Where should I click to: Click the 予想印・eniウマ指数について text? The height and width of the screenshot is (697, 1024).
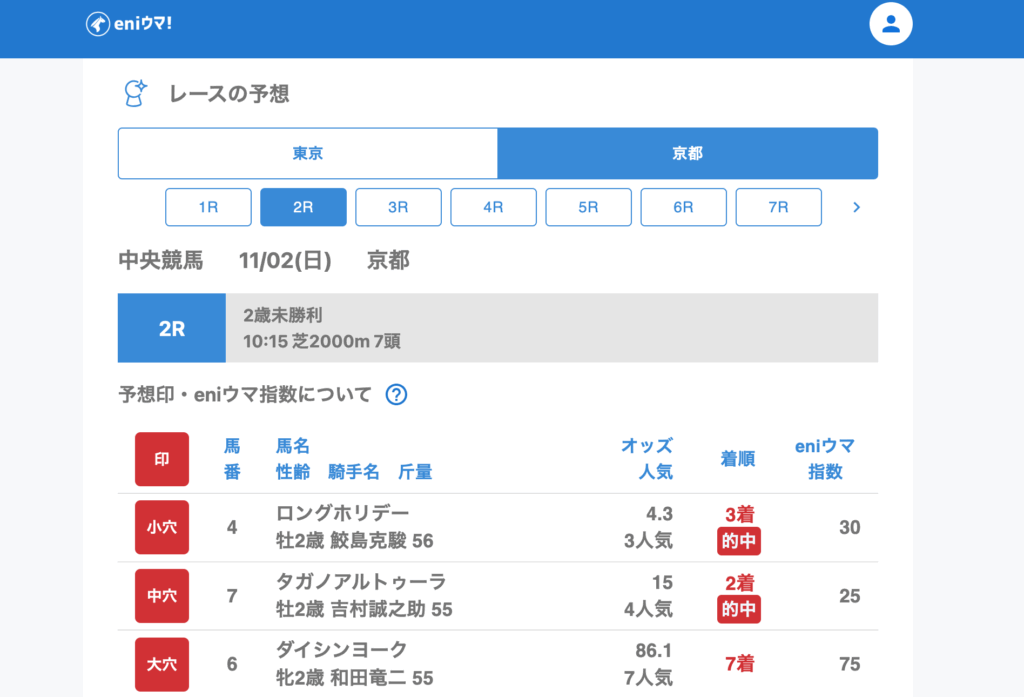[x=245, y=395]
